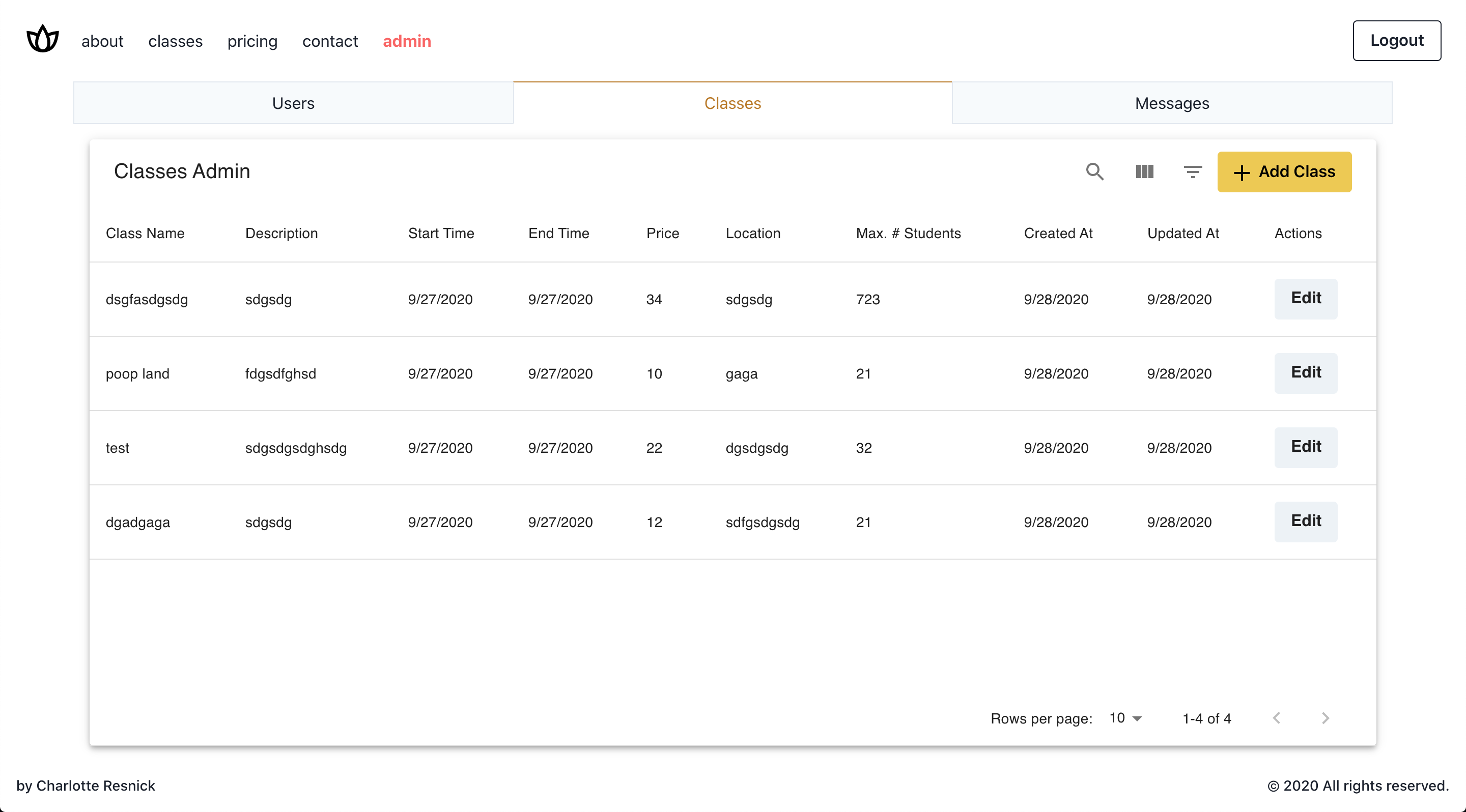1466x812 pixels.
Task: Go to next page arrow
Action: (x=1326, y=718)
